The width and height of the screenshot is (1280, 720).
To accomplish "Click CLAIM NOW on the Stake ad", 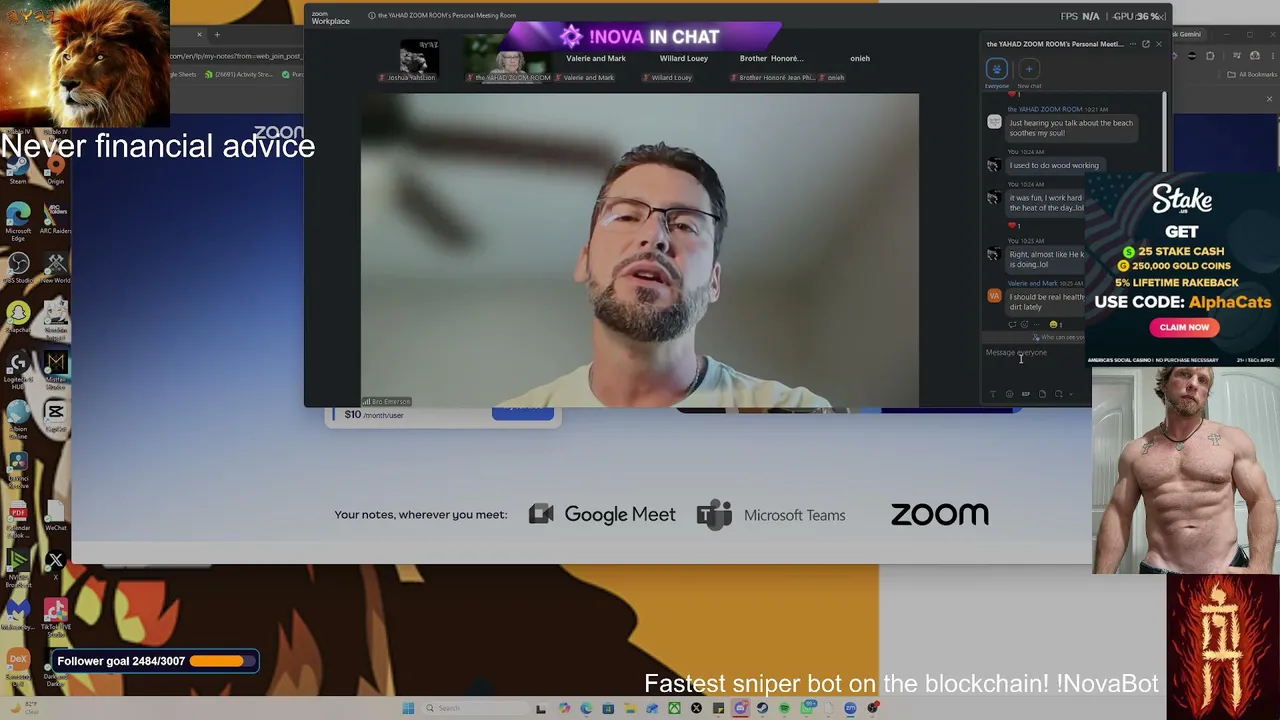I will click(1184, 327).
